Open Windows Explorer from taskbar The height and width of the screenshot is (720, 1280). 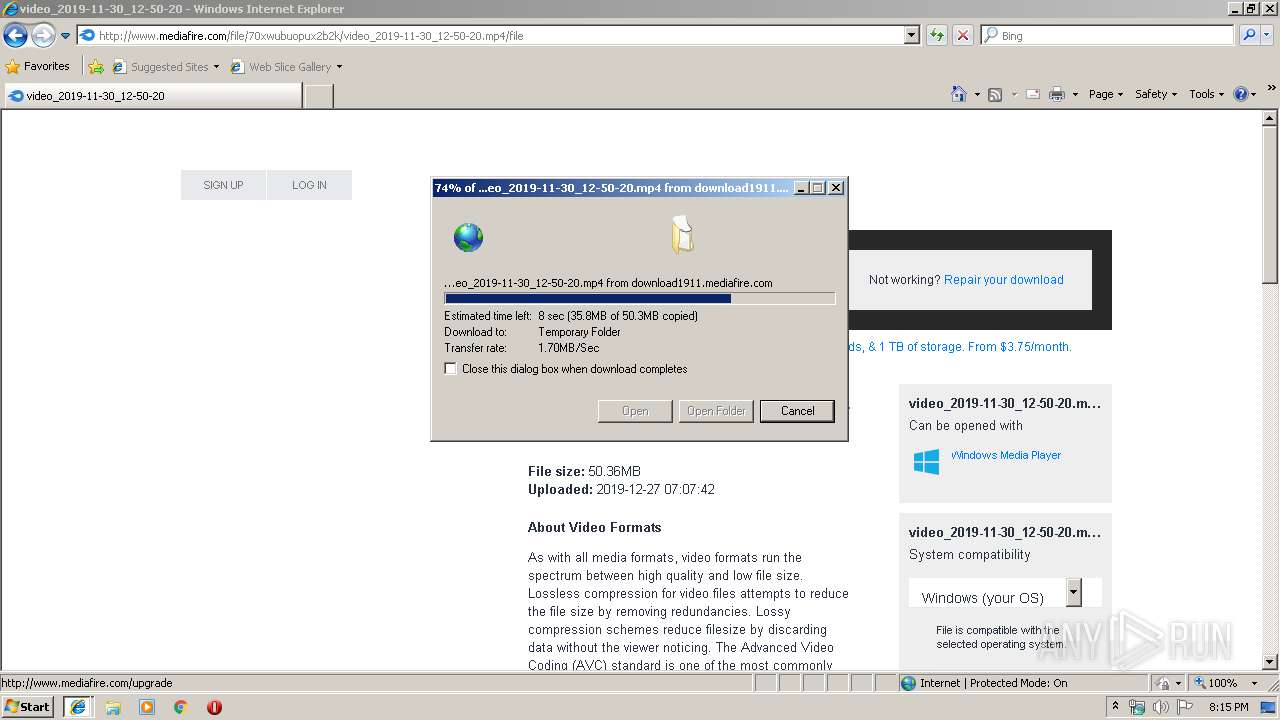[x=113, y=707]
